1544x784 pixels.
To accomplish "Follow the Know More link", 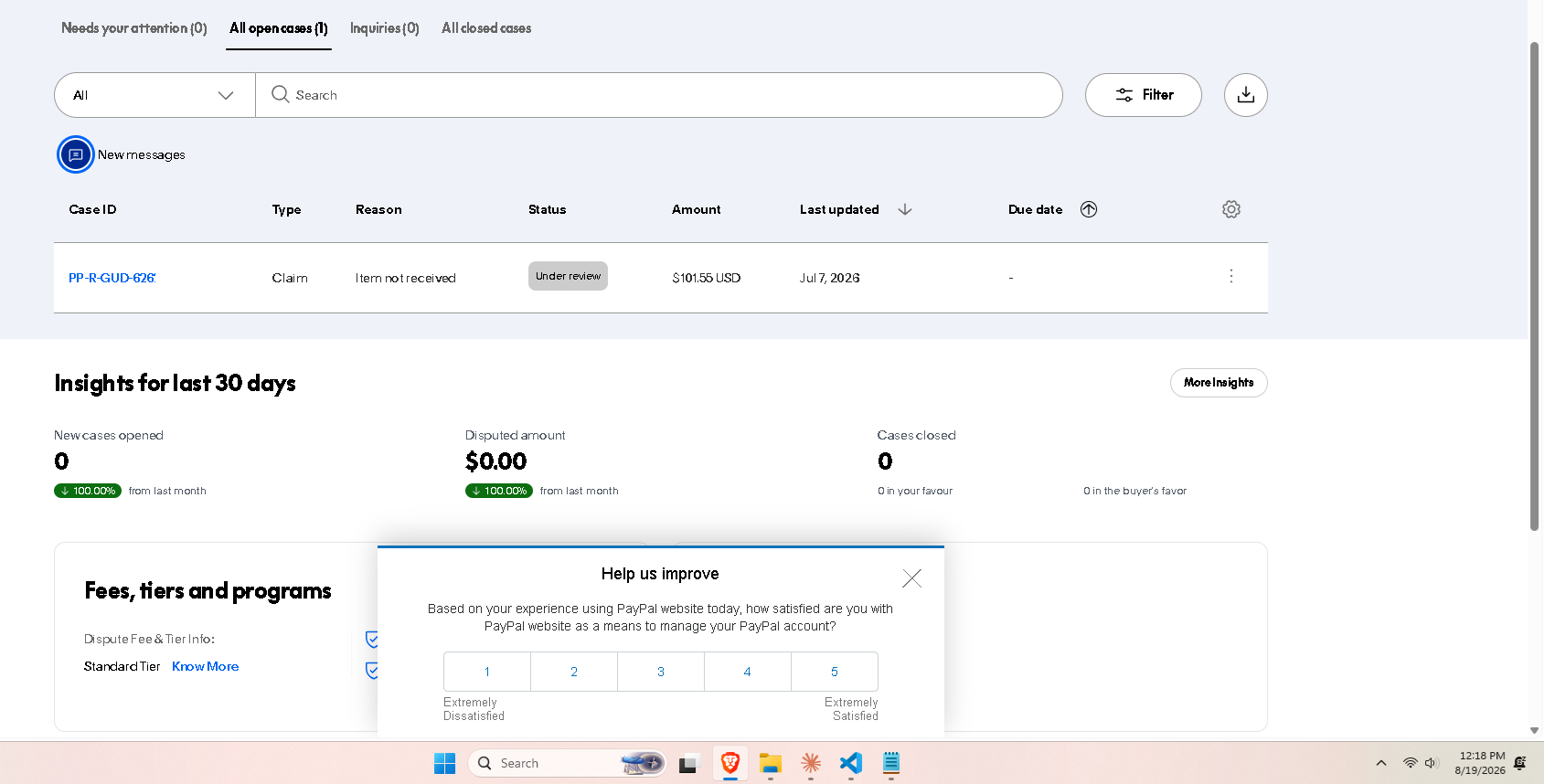I will click(206, 666).
